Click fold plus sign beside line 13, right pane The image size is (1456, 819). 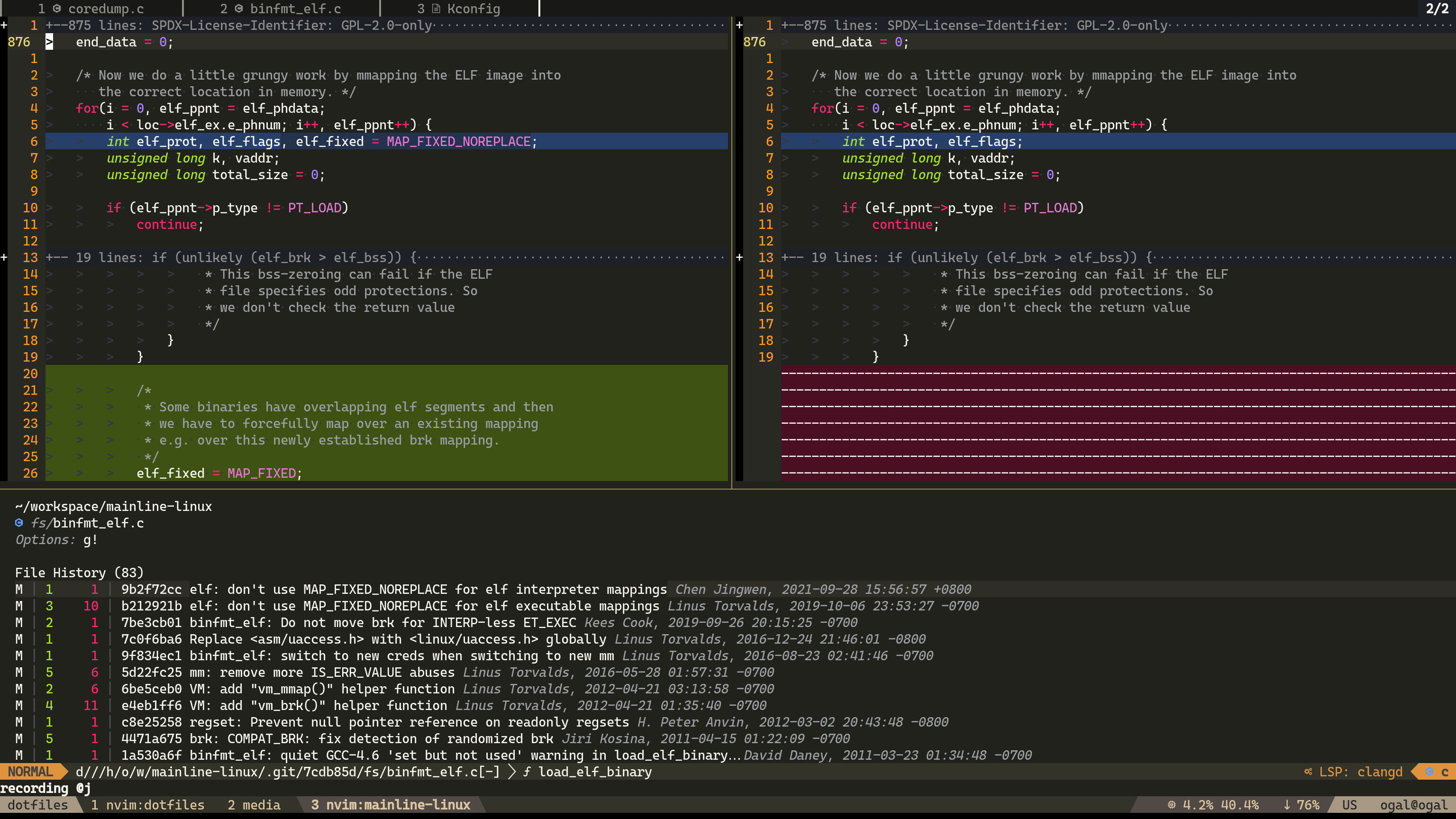click(x=739, y=258)
